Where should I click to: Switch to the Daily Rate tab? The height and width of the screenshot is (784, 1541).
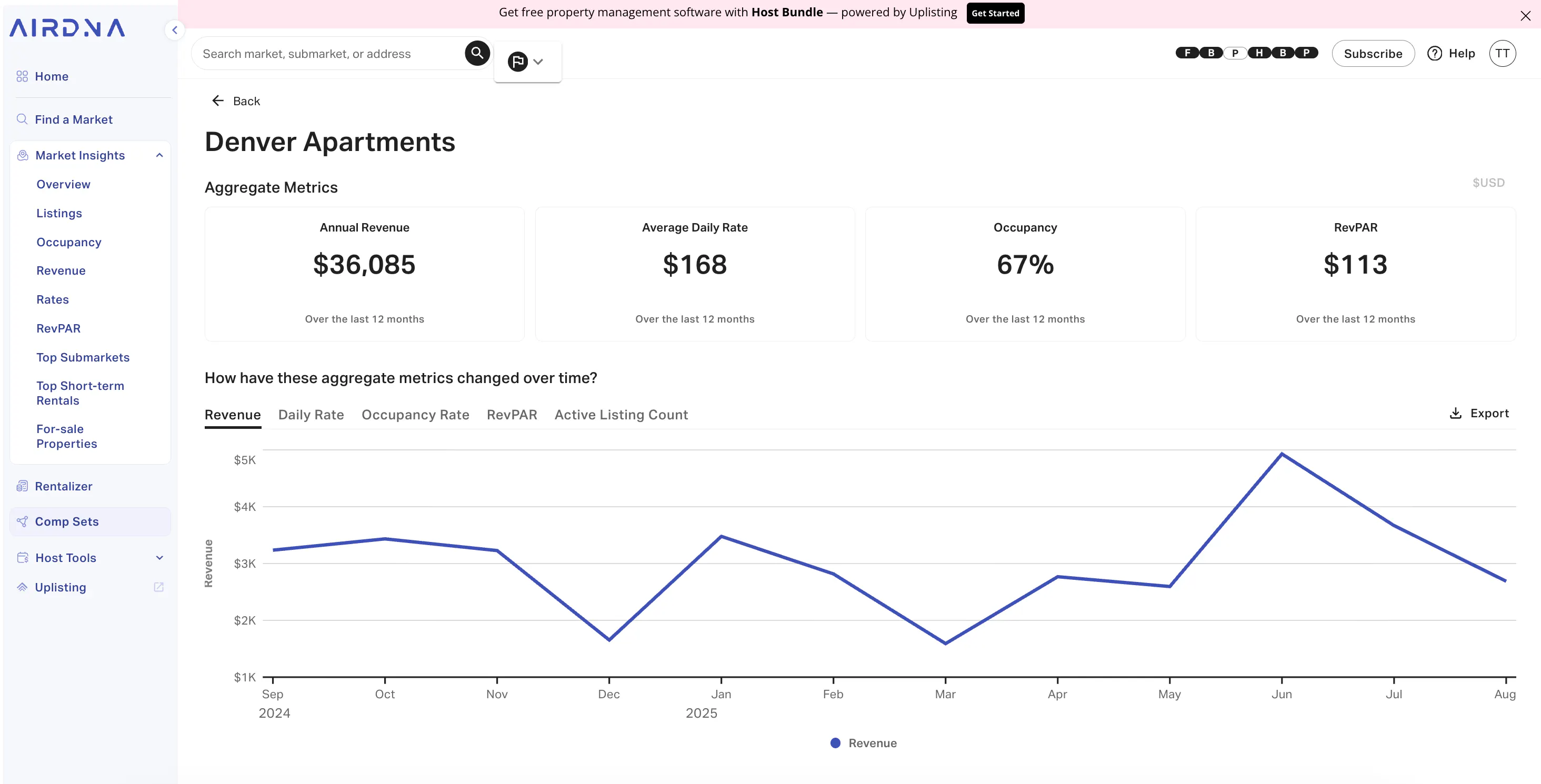pyautogui.click(x=311, y=415)
